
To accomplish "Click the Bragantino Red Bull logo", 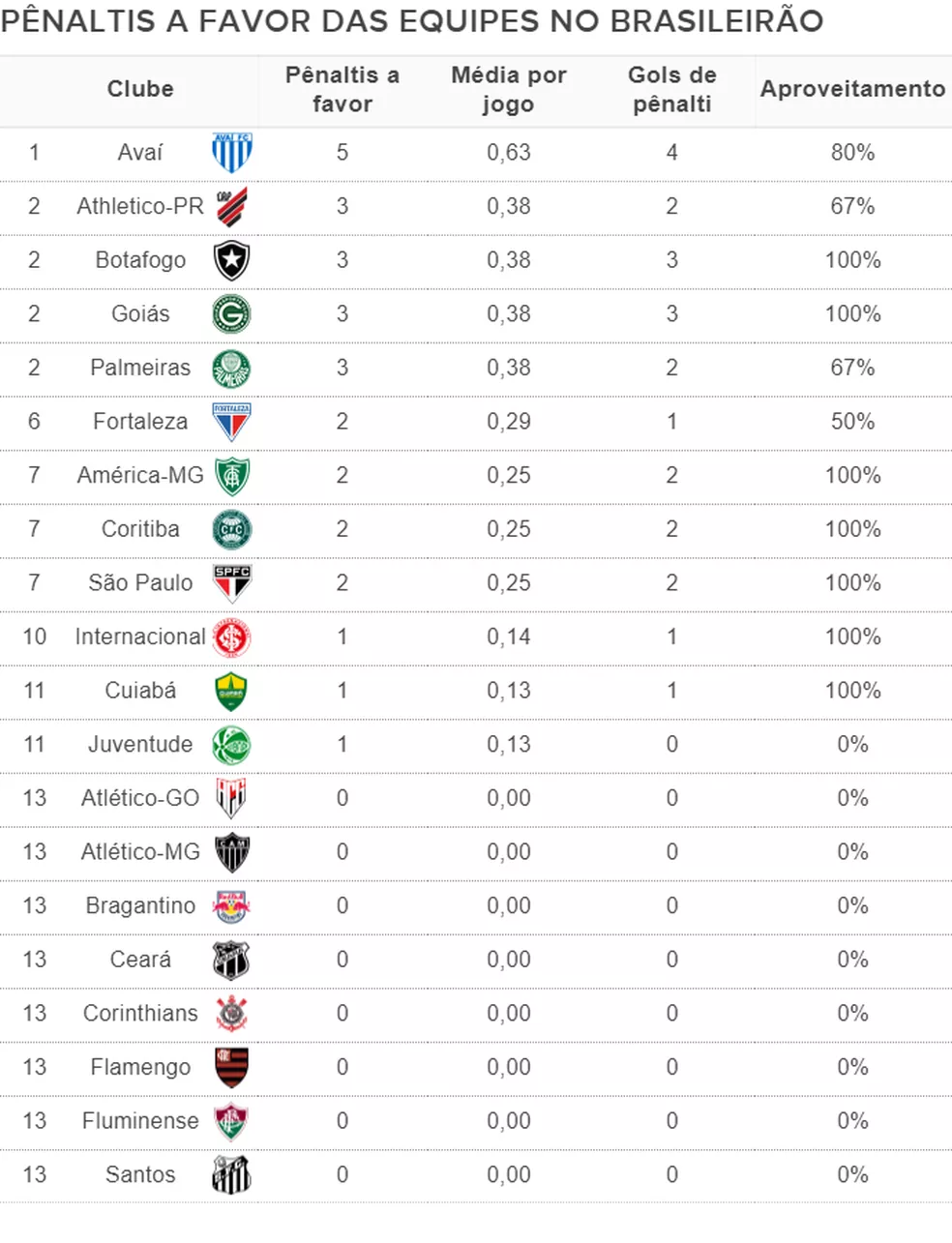I will (x=232, y=906).
